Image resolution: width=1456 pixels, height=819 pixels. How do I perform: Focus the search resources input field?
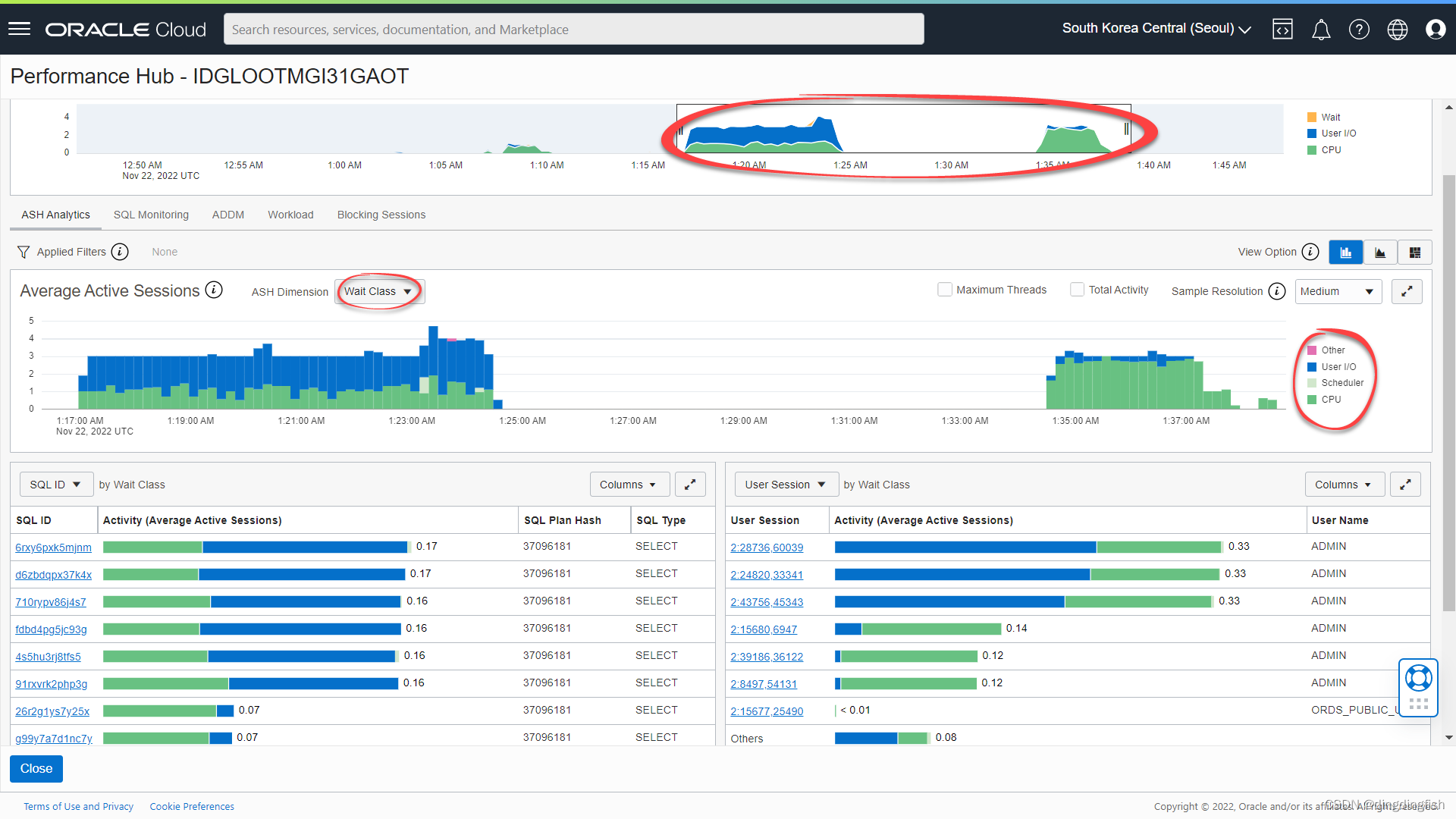click(x=573, y=29)
